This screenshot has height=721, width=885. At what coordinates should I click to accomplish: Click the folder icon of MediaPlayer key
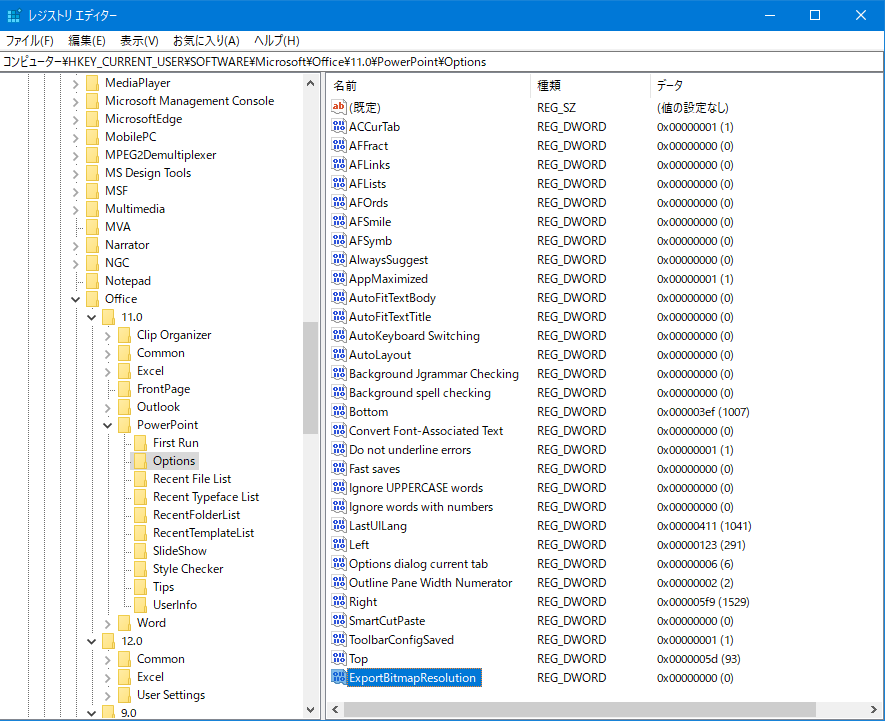[93, 83]
